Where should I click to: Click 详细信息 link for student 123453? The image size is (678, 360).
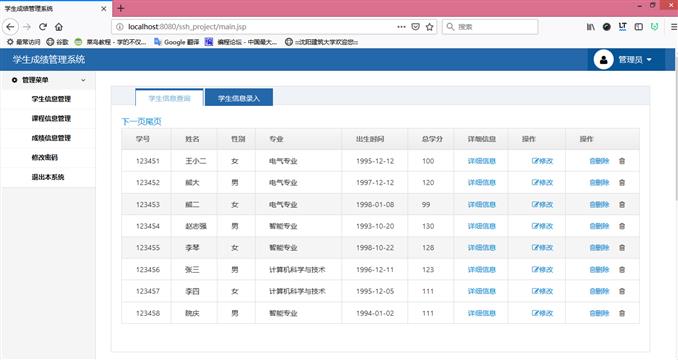(x=482, y=204)
